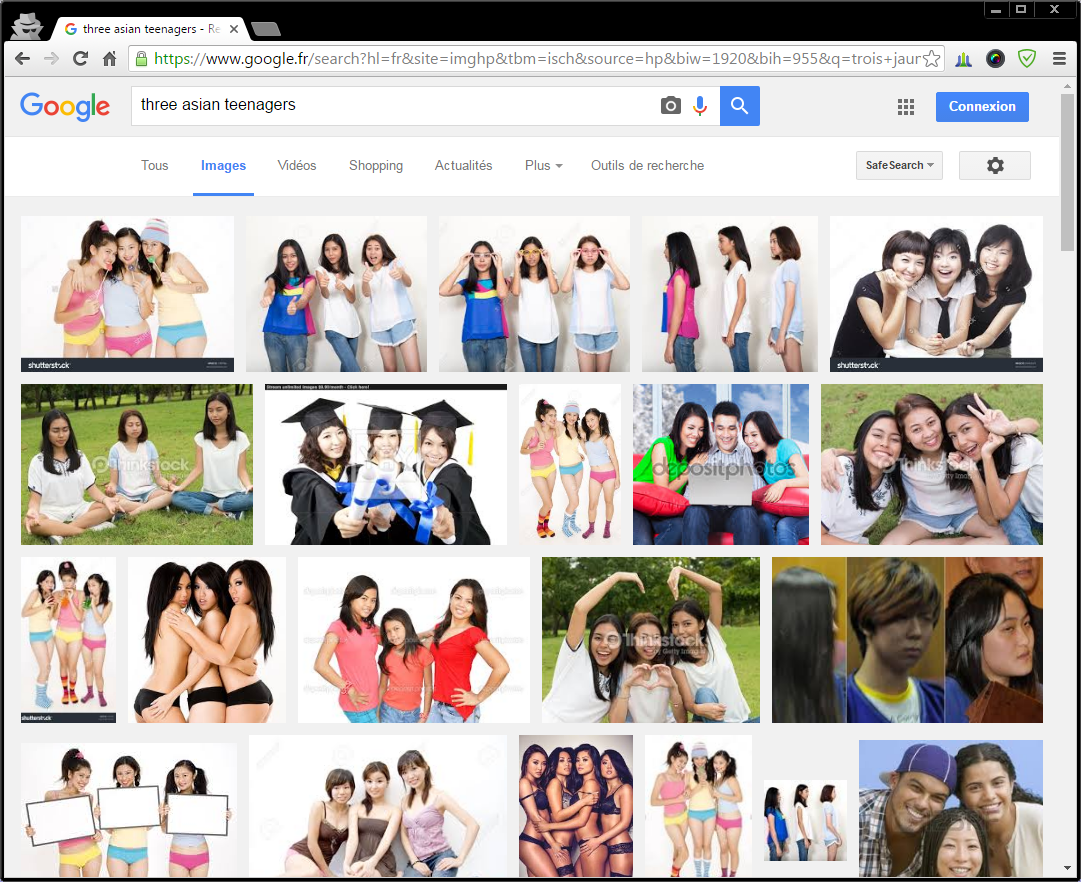Viewport: 1081px width, 882px height.
Task: Open the Chrome hamburger menu
Action: 1059,59
